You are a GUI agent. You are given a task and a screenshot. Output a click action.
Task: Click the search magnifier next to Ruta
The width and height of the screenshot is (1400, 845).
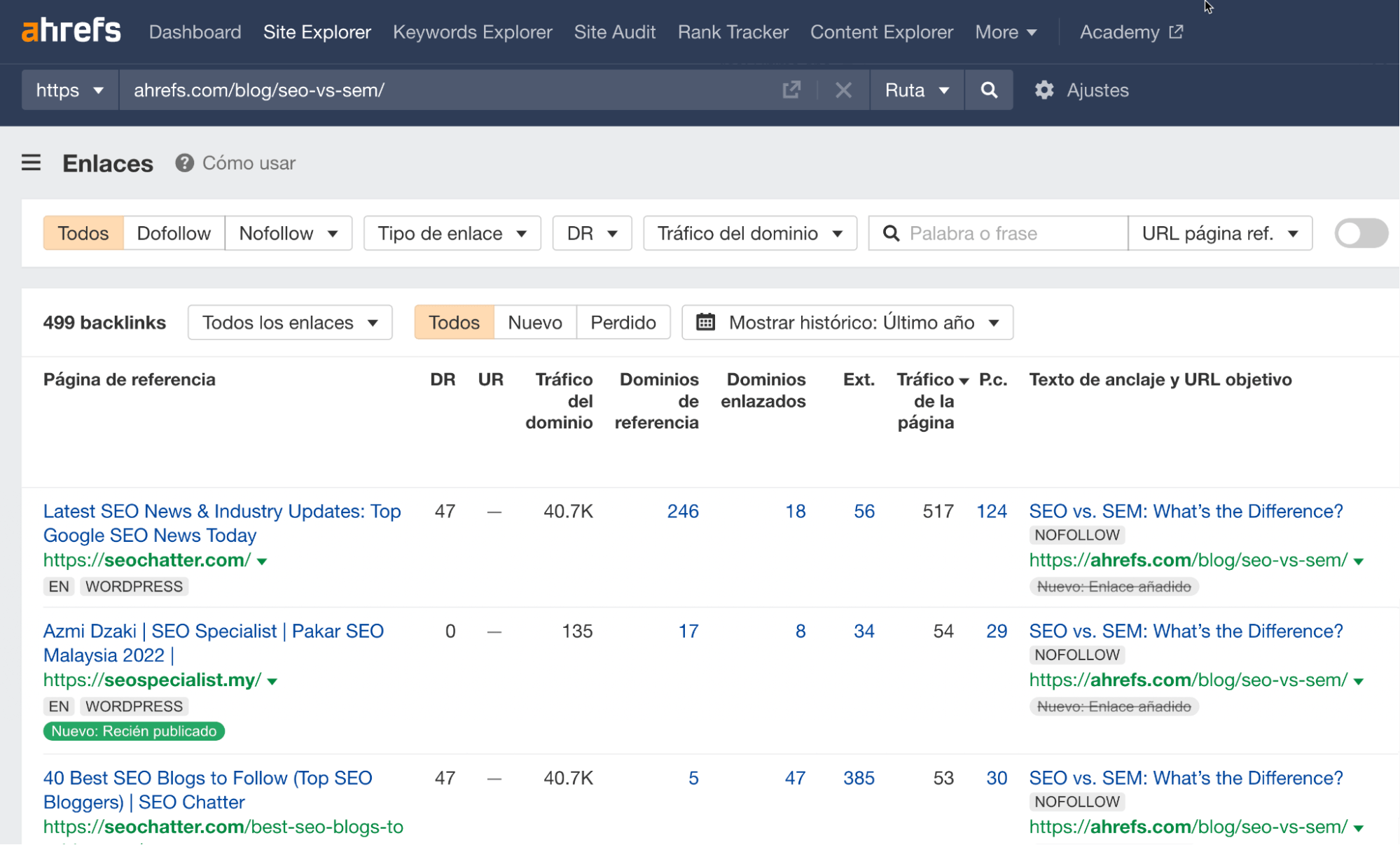988,90
